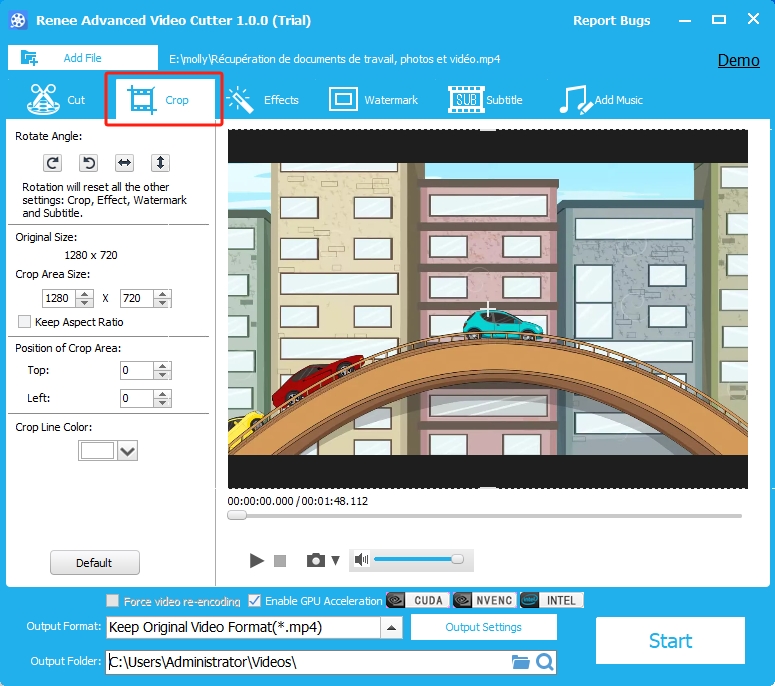Disable the Enable GPU Acceleration checkbox

coord(255,601)
